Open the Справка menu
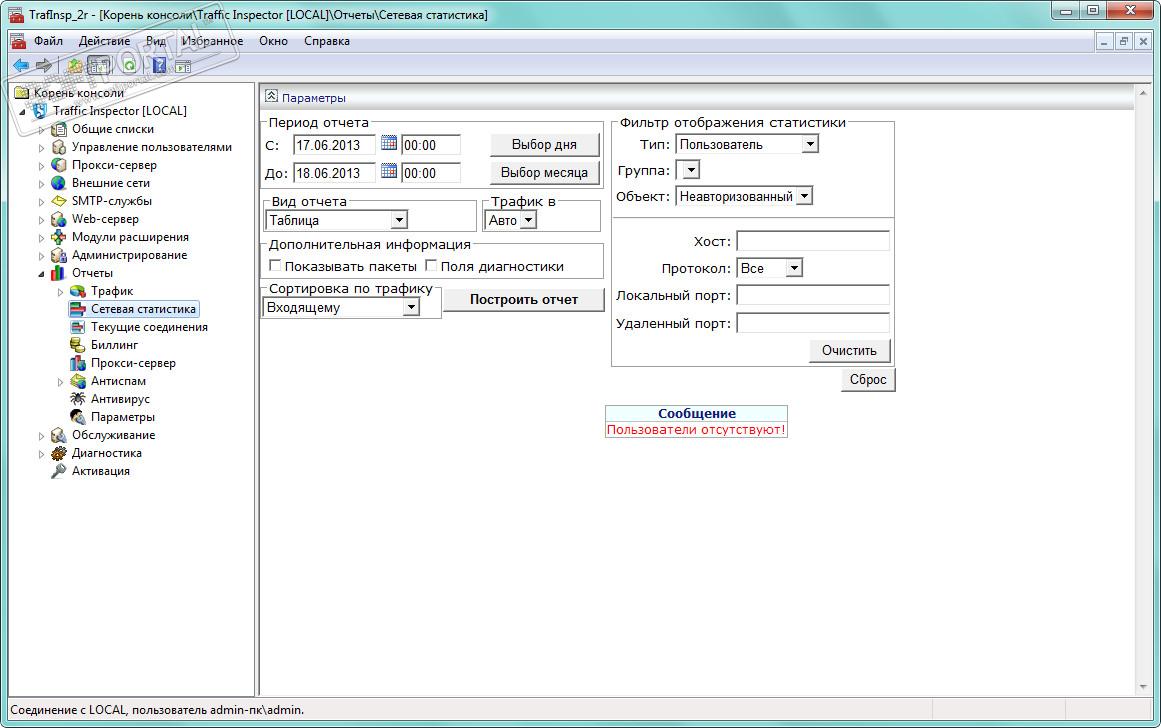The height and width of the screenshot is (728, 1161). pos(327,41)
